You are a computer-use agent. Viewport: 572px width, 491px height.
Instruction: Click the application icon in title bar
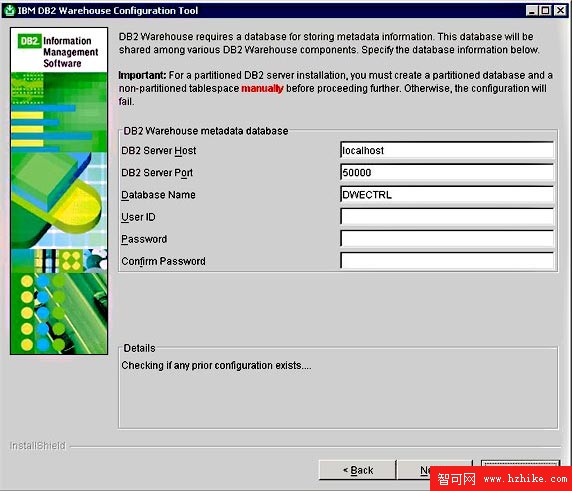coord(9,10)
